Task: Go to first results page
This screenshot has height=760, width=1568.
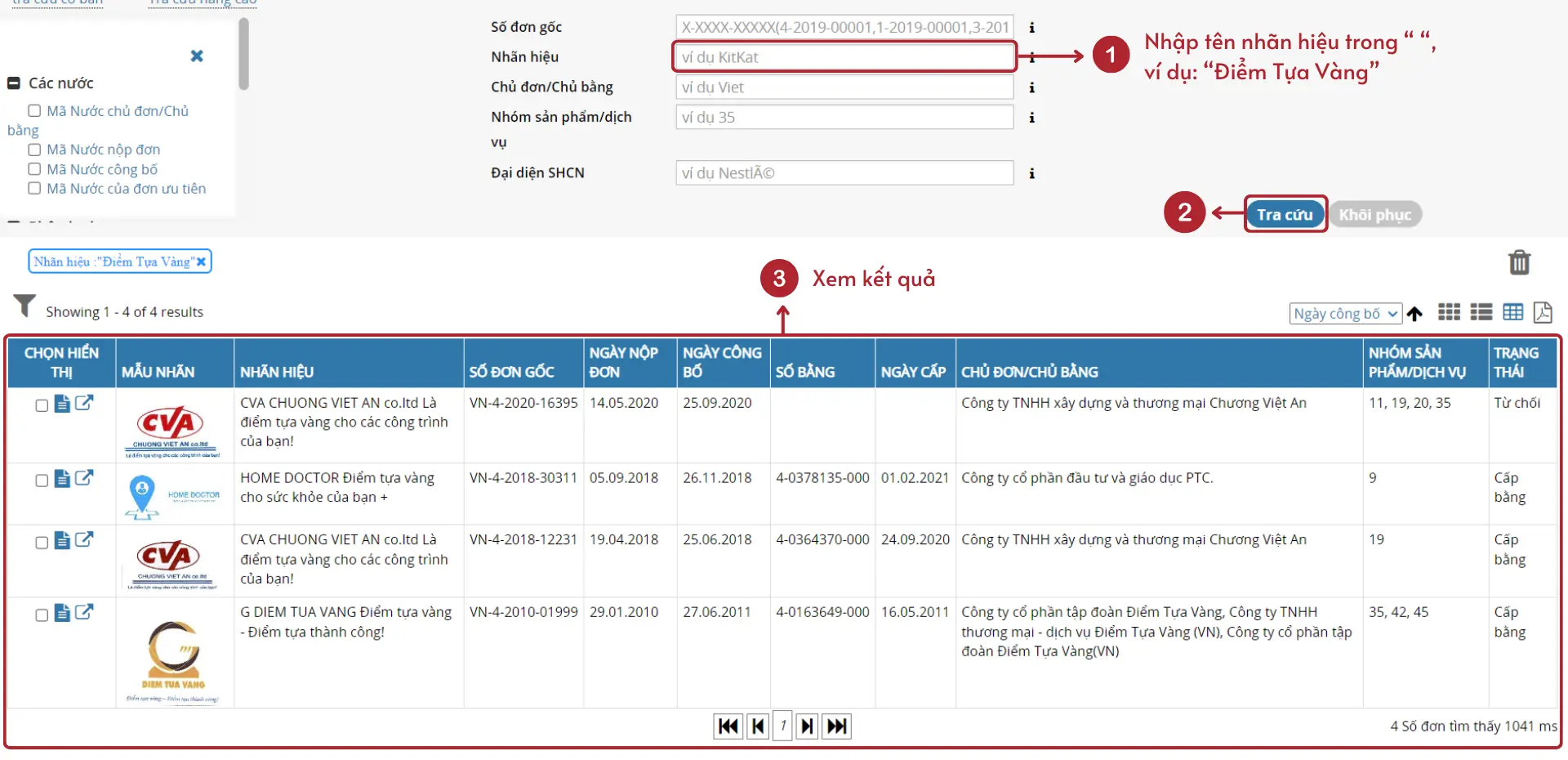Action: click(728, 726)
